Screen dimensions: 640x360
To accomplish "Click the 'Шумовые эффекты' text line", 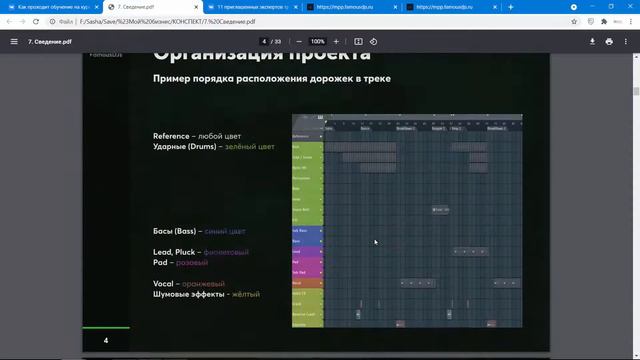I will point(206,294).
